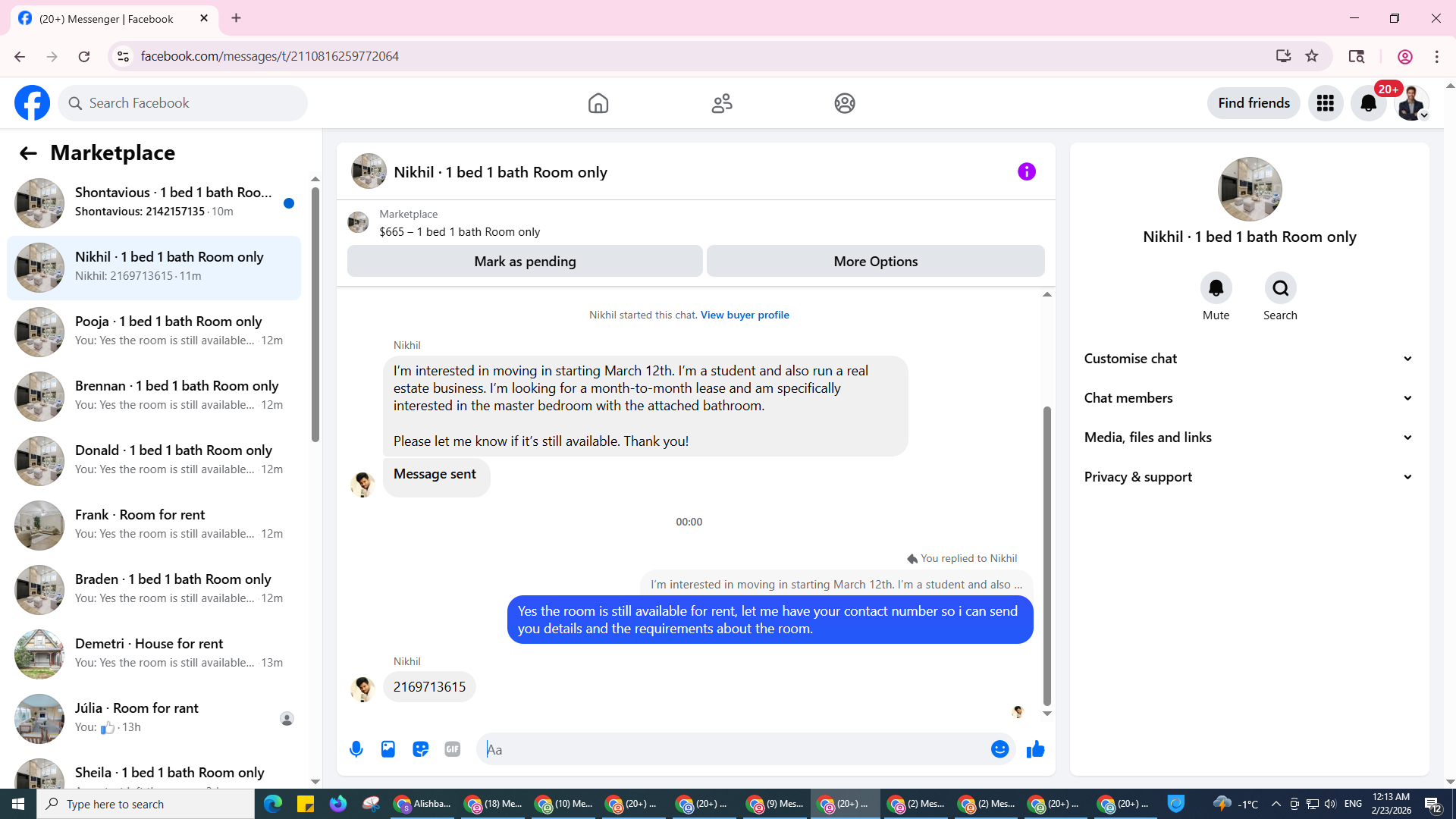Image resolution: width=1456 pixels, height=819 pixels.
Task: Click the blue reply bubble about room availability
Action: pos(770,620)
